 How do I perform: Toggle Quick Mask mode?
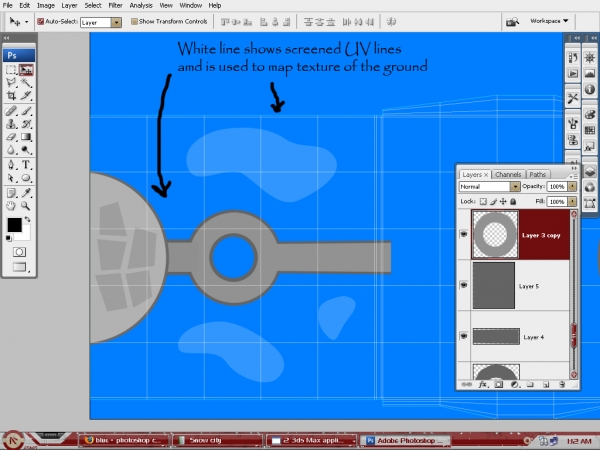(x=19, y=252)
